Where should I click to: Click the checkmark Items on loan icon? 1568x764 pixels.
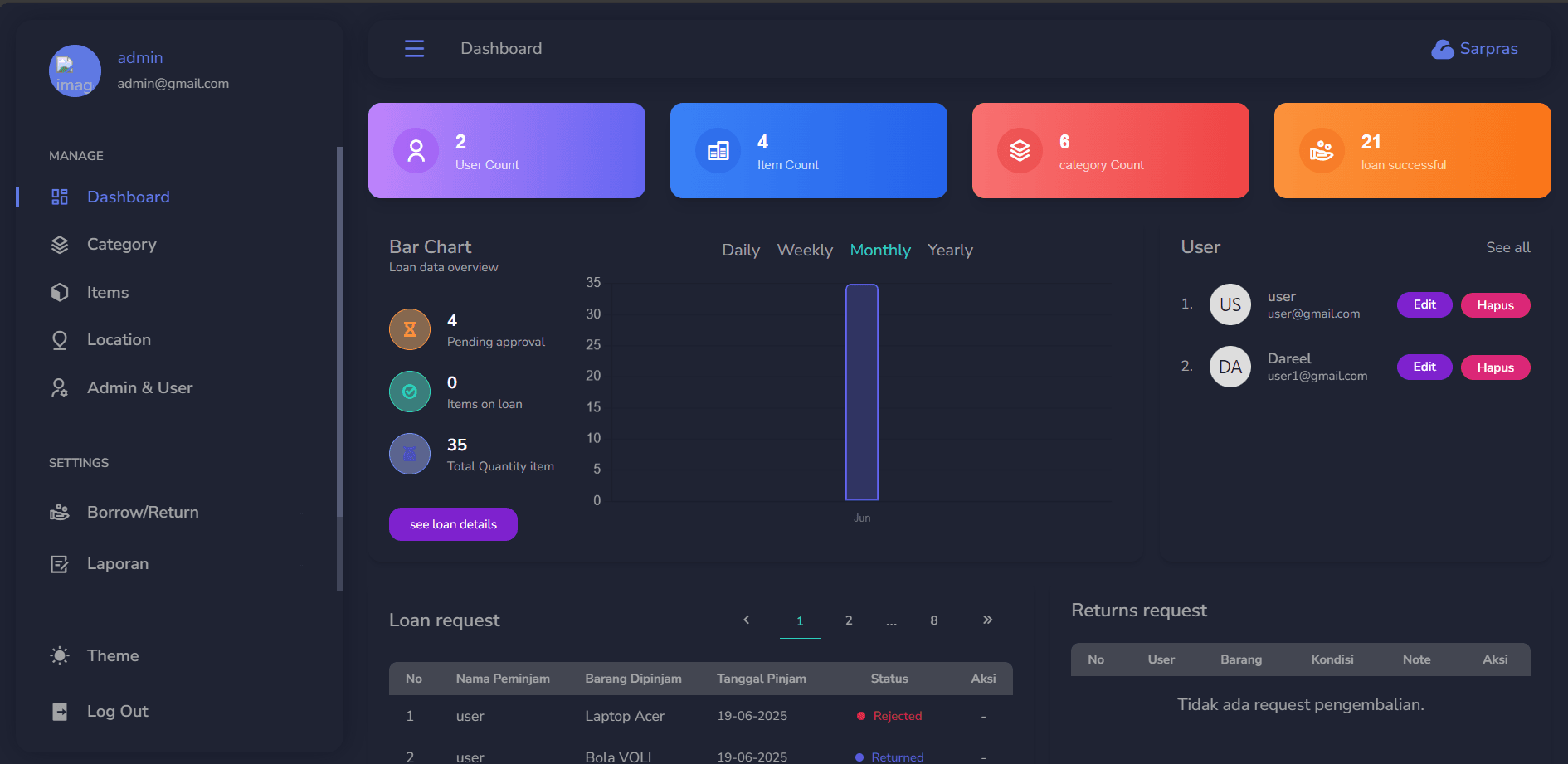[x=410, y=392]
